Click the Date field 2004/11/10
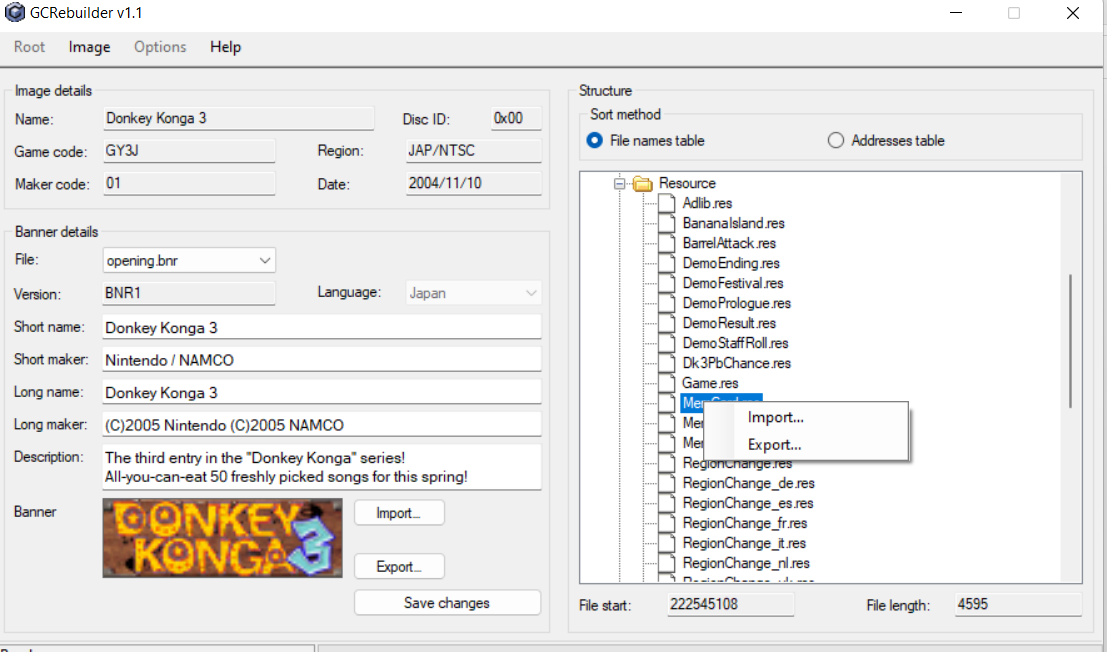The width and height of the screenshot is (1107, 652). coord(474,183)
